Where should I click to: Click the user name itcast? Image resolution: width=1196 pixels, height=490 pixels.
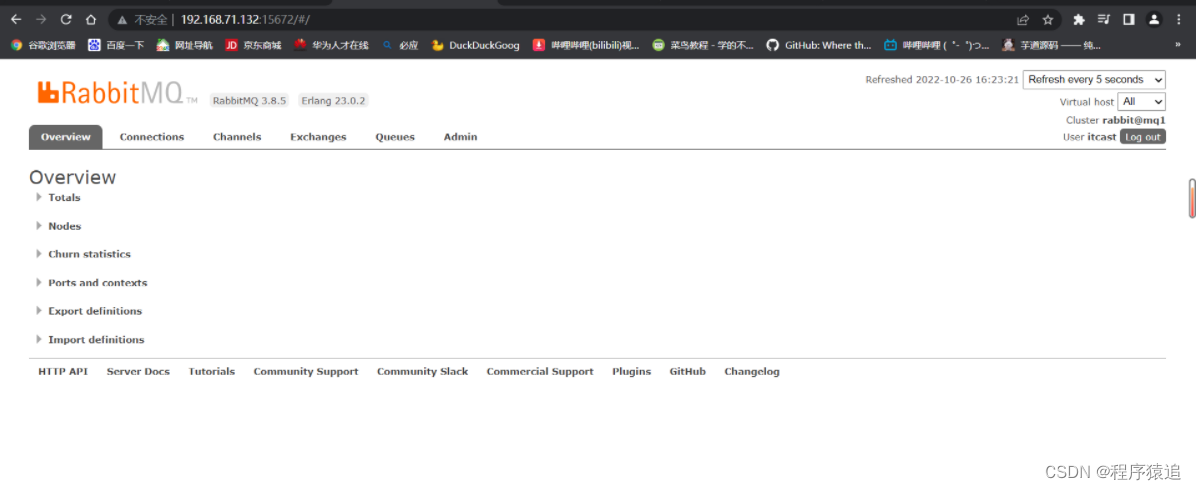coord(1102,137)
